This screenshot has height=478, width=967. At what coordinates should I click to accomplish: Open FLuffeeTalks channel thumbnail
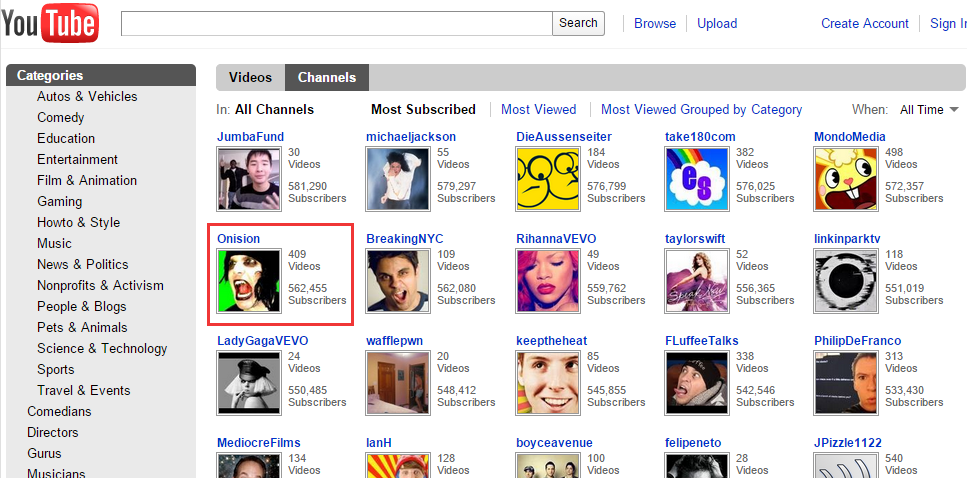697,383
